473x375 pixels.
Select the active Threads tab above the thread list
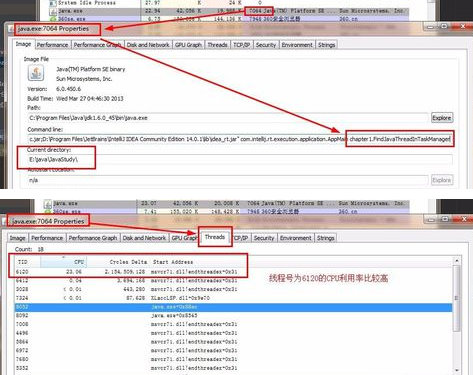pos(215,237)
